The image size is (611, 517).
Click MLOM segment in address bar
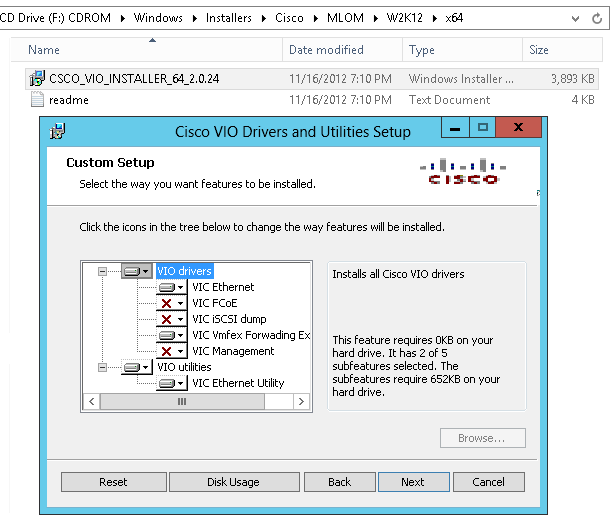pyautogui.click(x=345, y=18)
